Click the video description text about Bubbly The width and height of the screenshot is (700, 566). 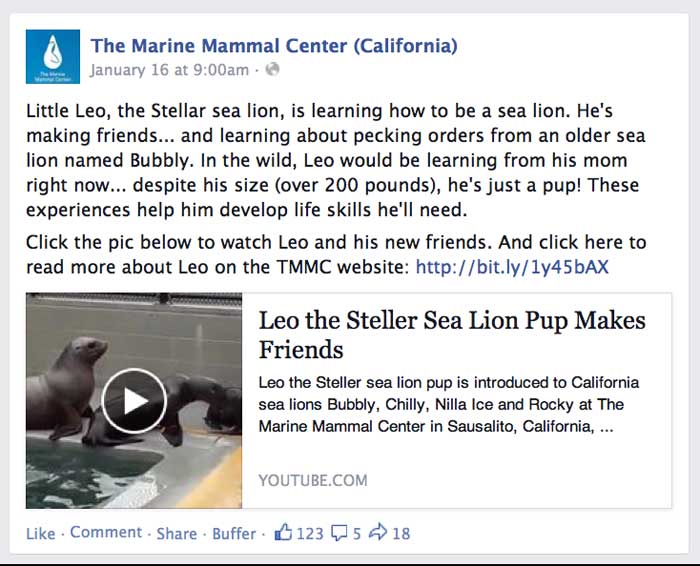point(449,404)
